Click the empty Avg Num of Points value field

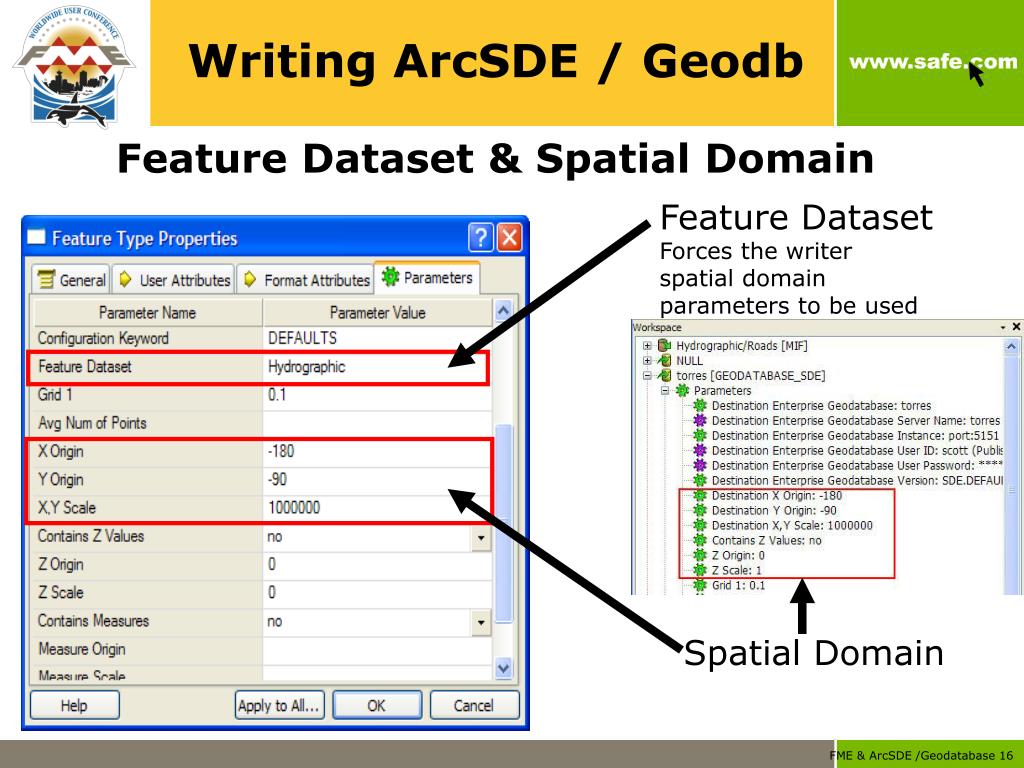[x=377, y=423]
